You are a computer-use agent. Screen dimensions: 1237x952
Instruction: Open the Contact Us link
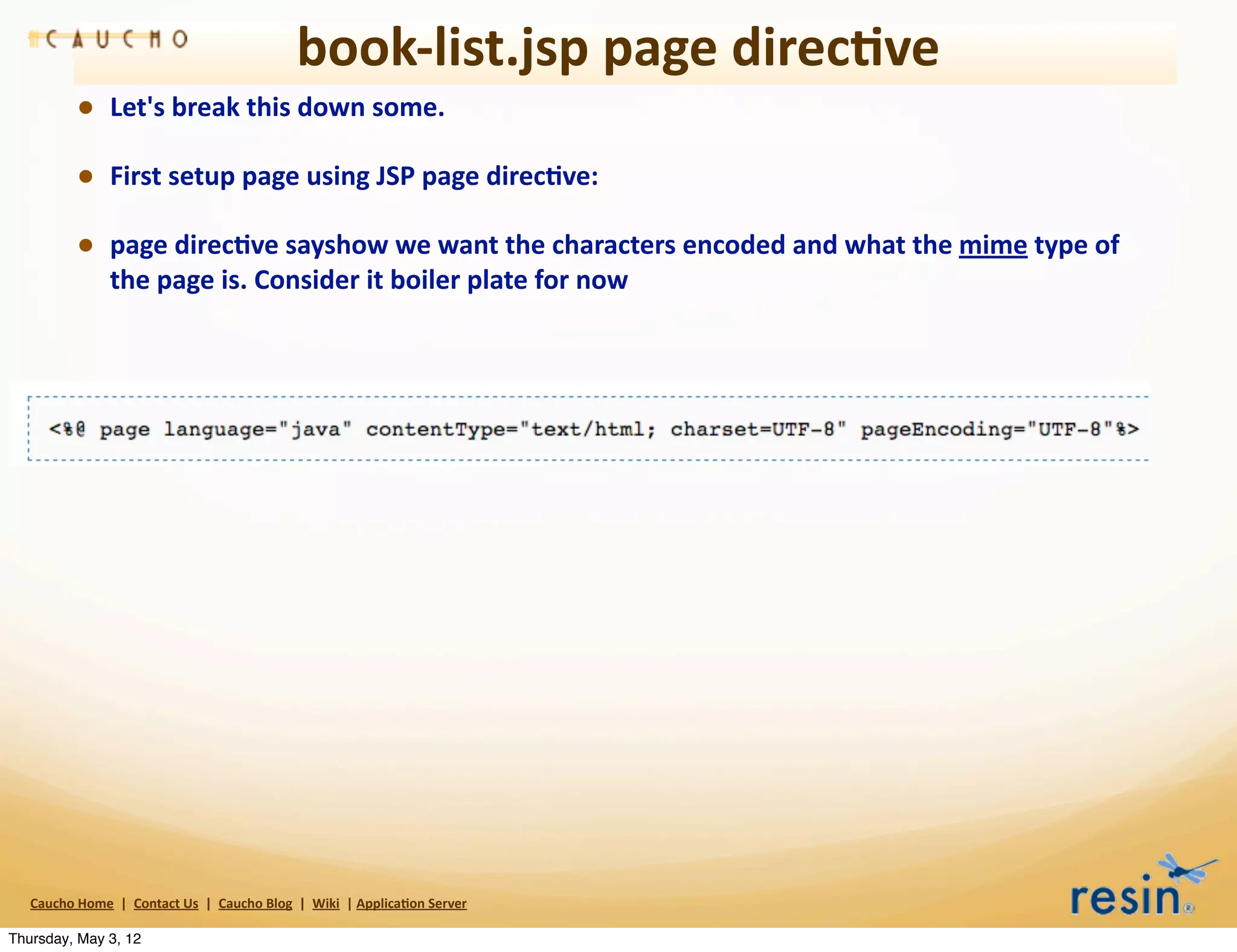point(166,904)
